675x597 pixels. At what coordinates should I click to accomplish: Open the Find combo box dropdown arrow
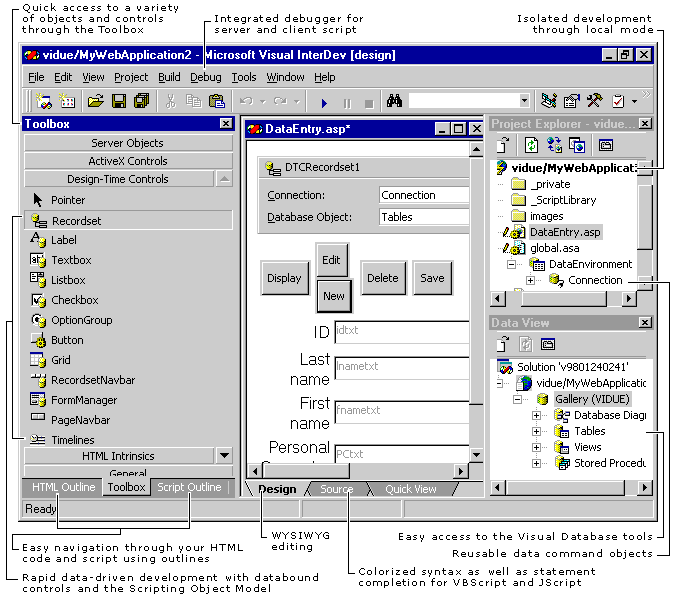(x=524, y=101)
